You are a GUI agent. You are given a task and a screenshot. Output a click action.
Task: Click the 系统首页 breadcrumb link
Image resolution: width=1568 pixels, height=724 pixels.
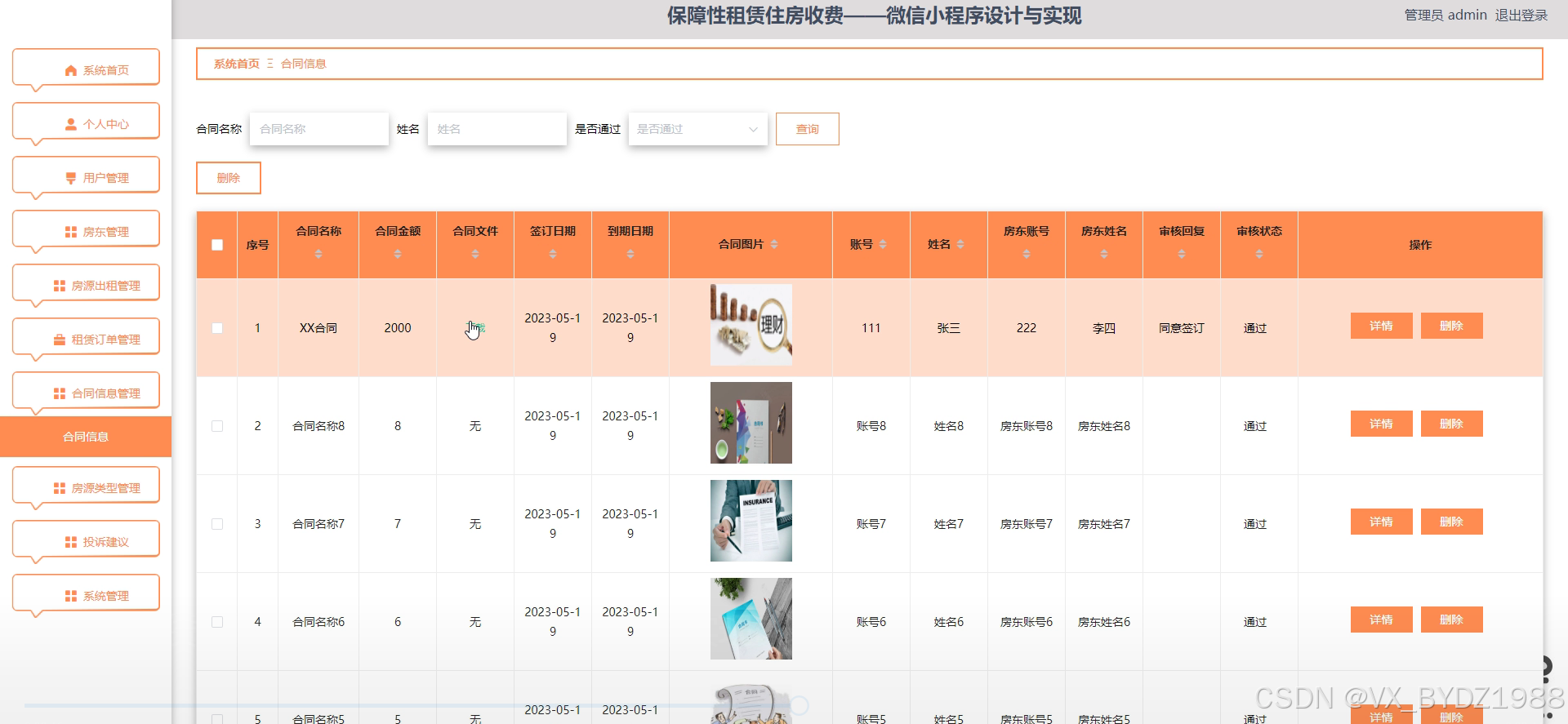tap(237, 64)
